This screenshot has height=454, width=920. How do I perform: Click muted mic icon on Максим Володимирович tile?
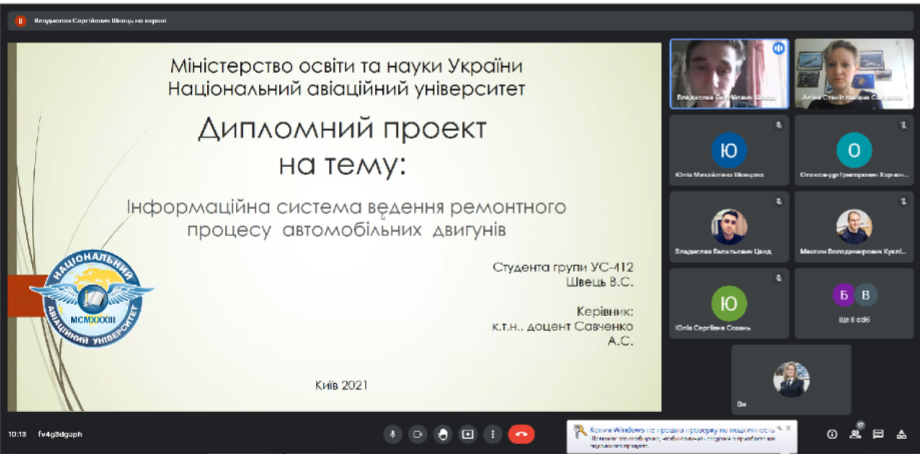[x=904, y=202]
